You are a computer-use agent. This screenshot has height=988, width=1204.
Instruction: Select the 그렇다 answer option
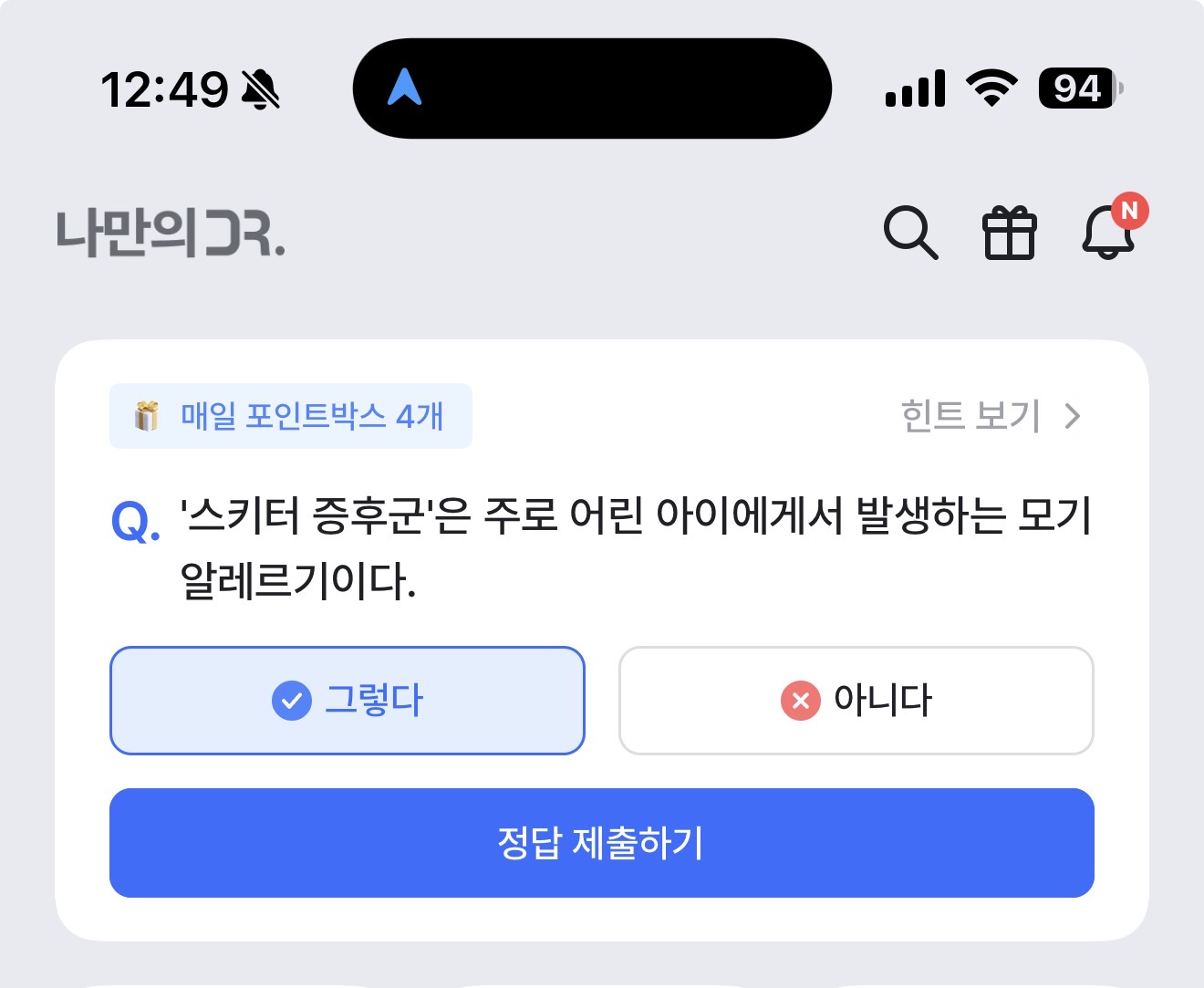[x=347, y=701]
